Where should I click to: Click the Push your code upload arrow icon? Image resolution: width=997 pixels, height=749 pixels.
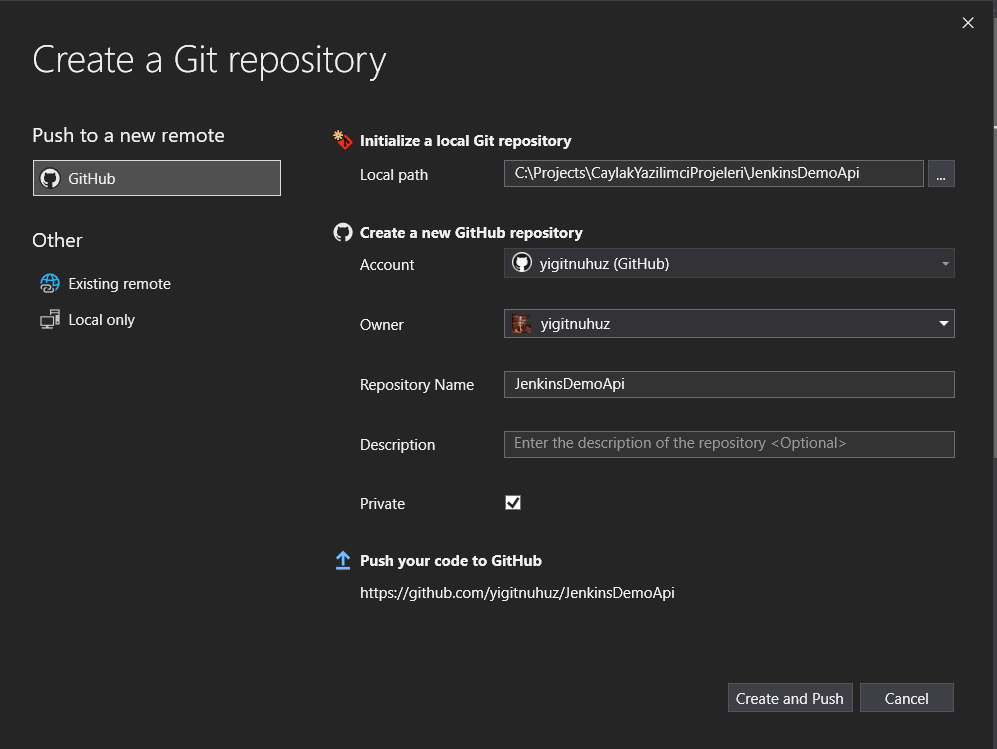pyautogui.click(x=343, y=560)
